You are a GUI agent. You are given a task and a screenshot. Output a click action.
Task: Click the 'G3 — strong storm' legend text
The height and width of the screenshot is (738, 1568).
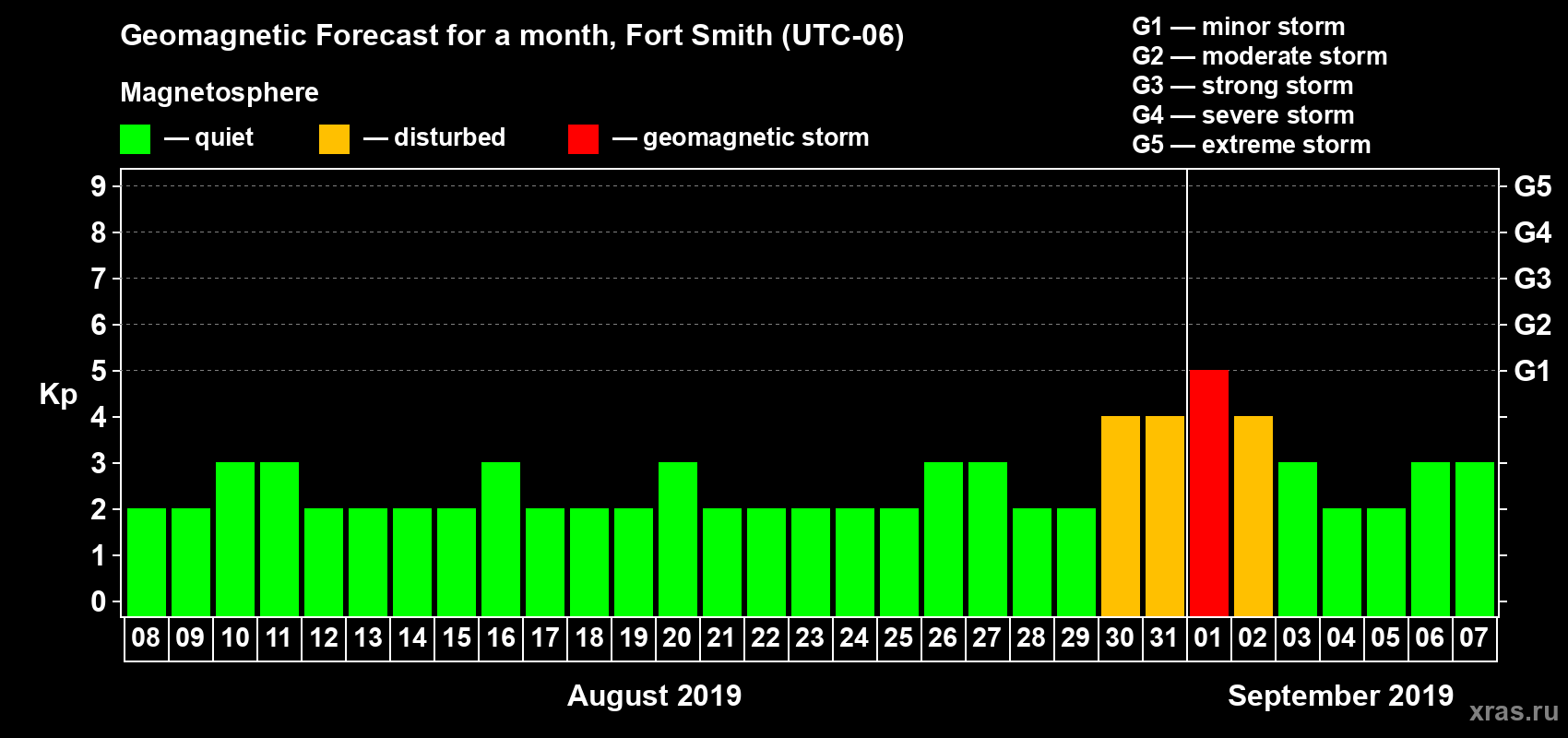coord(1242,86)
